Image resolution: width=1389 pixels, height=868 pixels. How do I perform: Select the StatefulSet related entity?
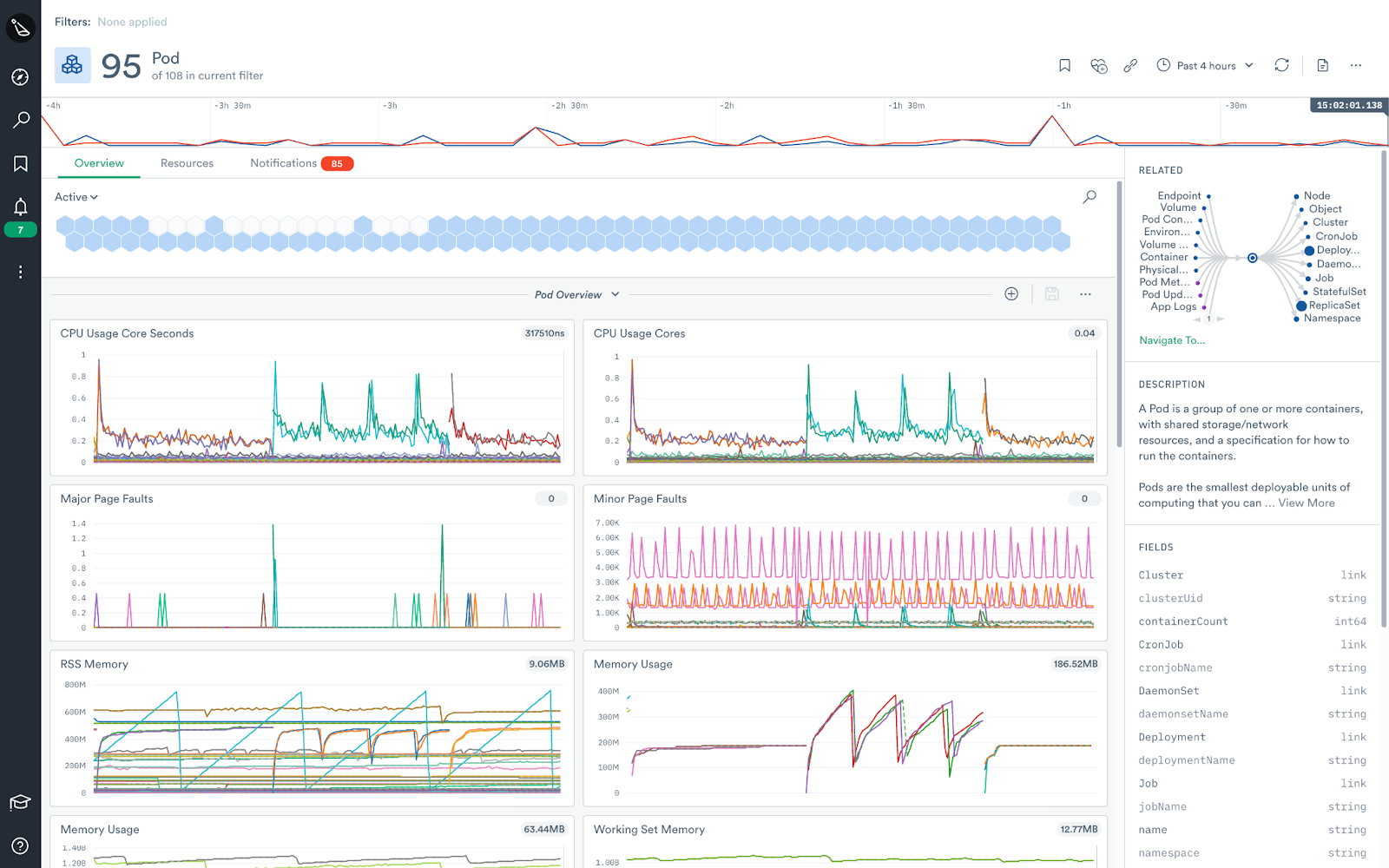click(1334, 292)
